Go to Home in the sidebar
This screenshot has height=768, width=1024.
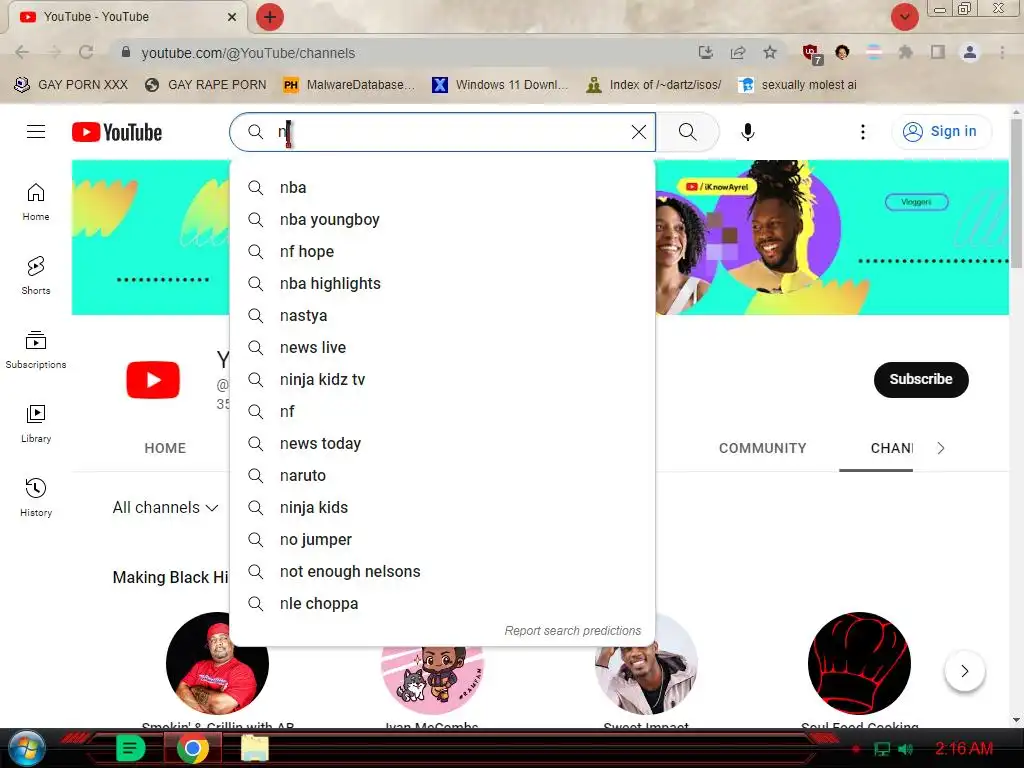(x=36, y=202)
